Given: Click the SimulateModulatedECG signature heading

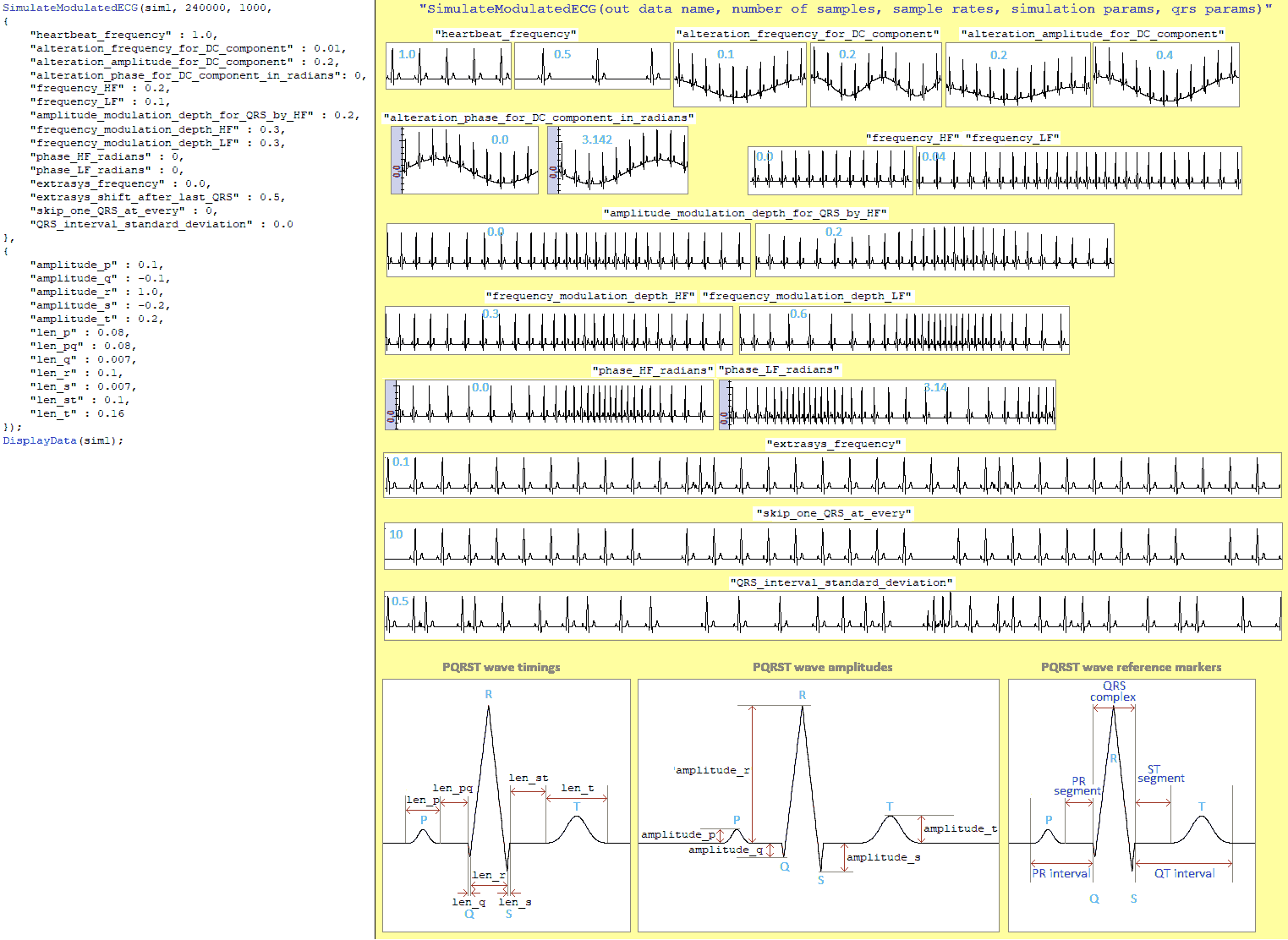Looking at the screenshot, I should point(845,9).
